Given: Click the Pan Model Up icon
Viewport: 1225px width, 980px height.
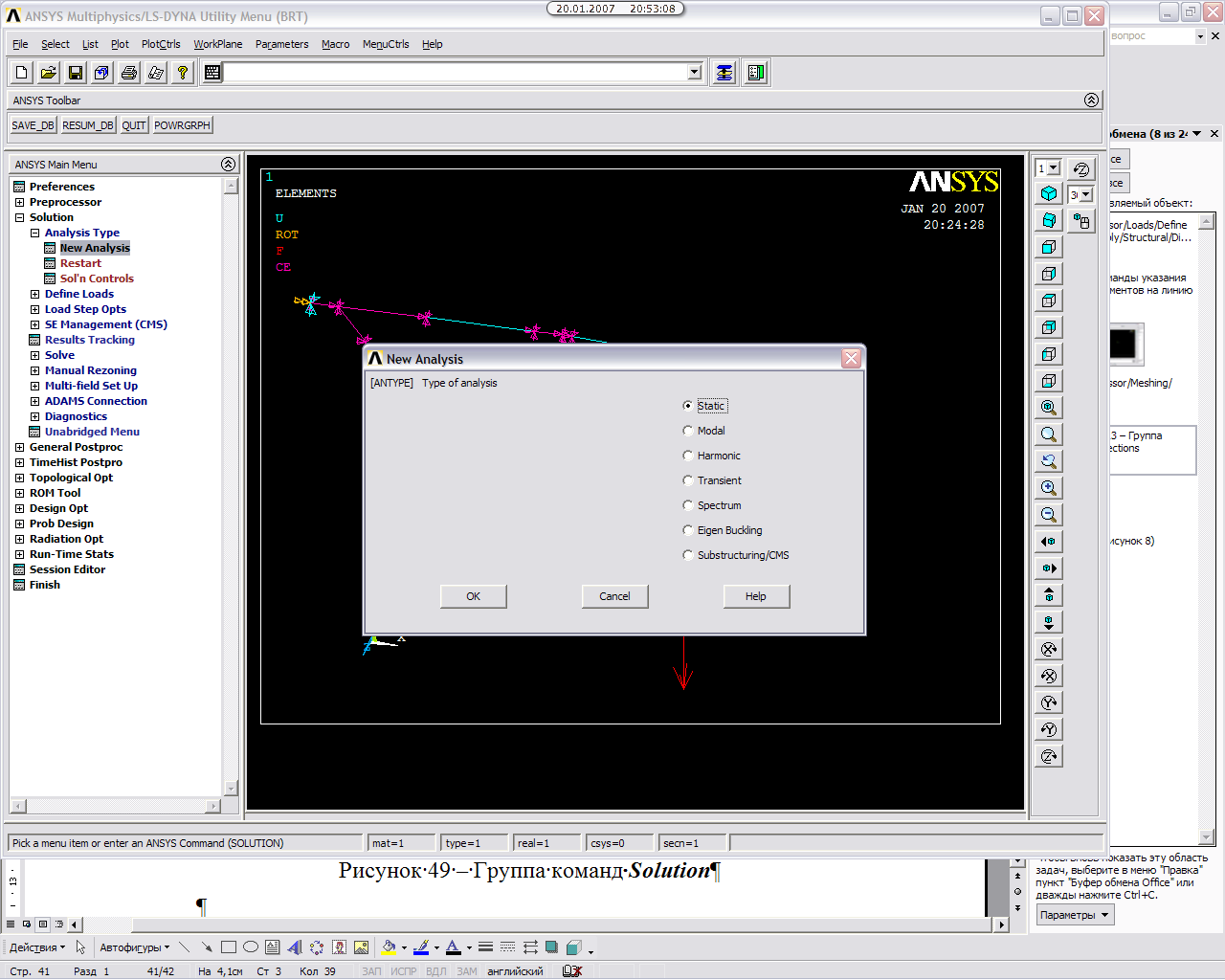Looking at the screenshot, I should coord(1049,595).
